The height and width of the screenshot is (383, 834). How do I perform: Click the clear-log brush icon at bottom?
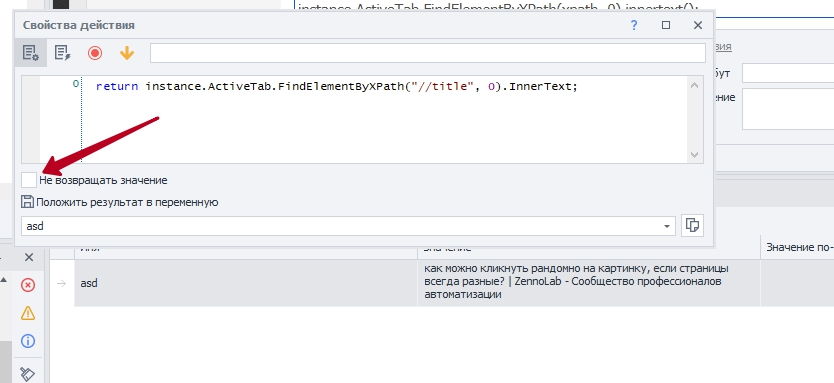[x=28, y=374]
